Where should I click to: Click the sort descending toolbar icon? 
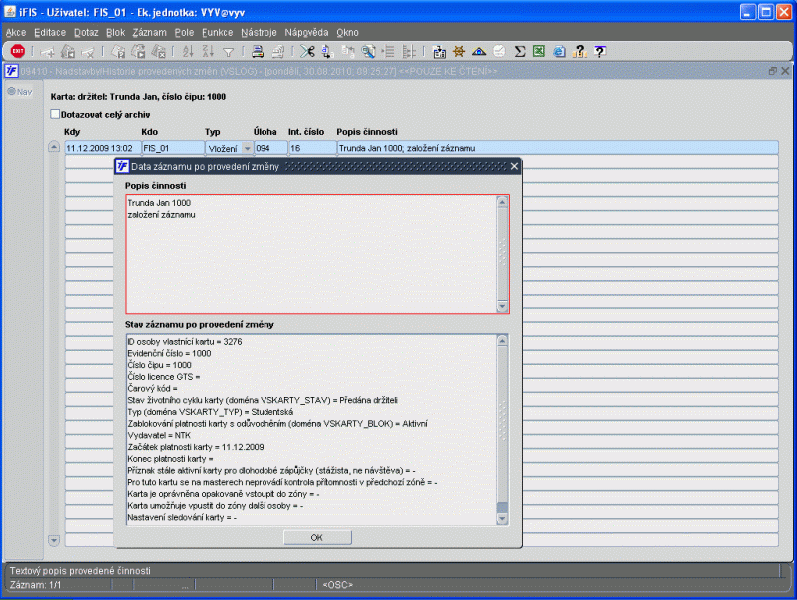[208, 51]
